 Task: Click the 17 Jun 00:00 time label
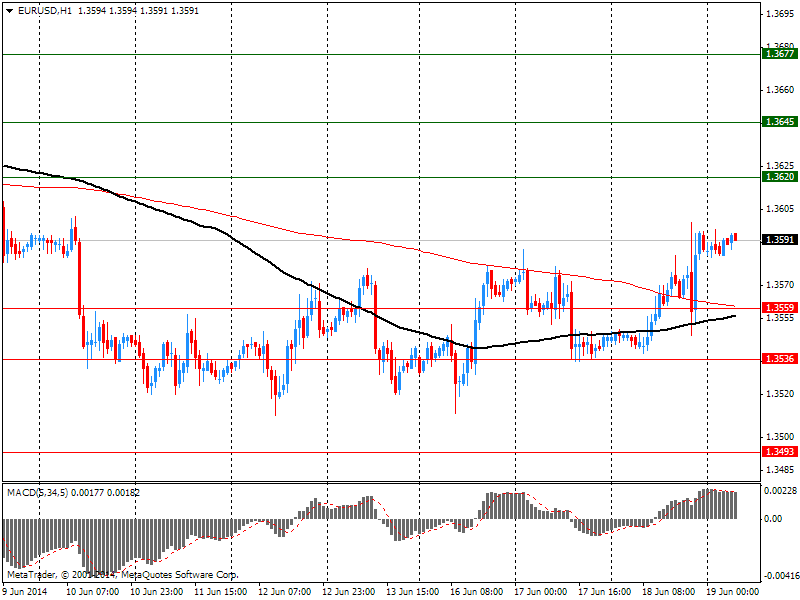click(541, 592)
